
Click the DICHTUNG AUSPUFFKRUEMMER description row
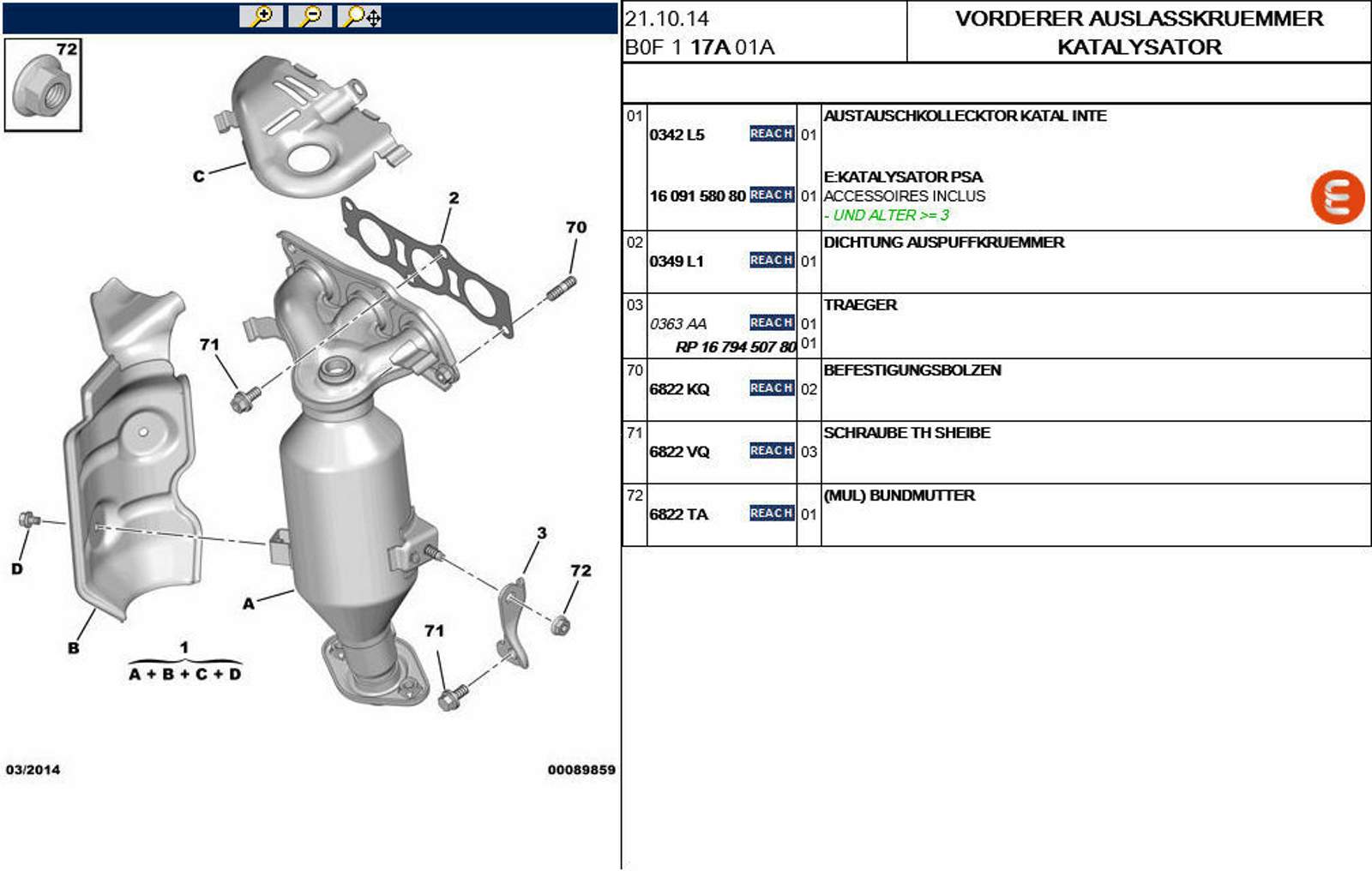click(x=943, y=243)
